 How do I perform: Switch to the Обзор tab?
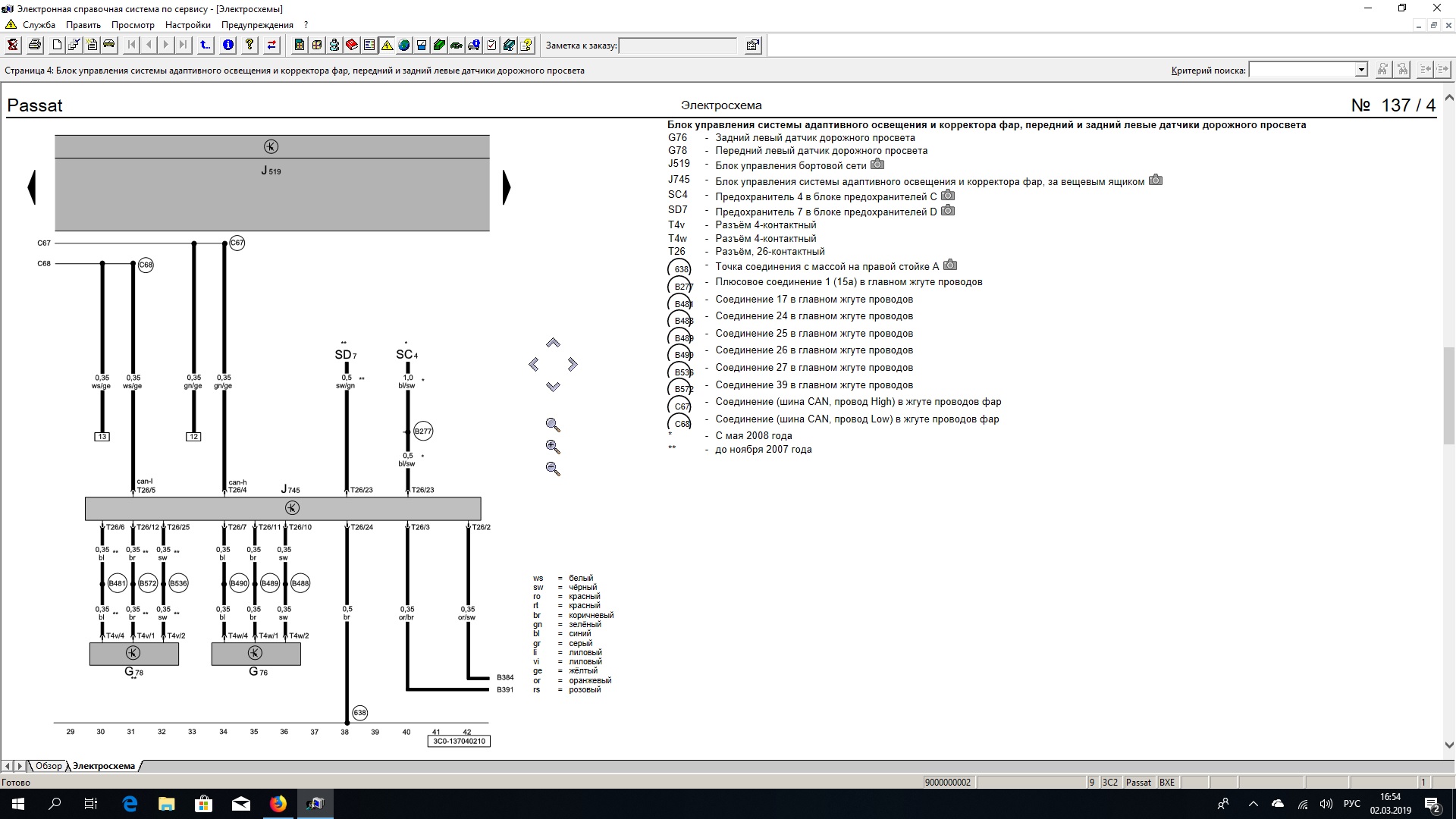(49, 766)
